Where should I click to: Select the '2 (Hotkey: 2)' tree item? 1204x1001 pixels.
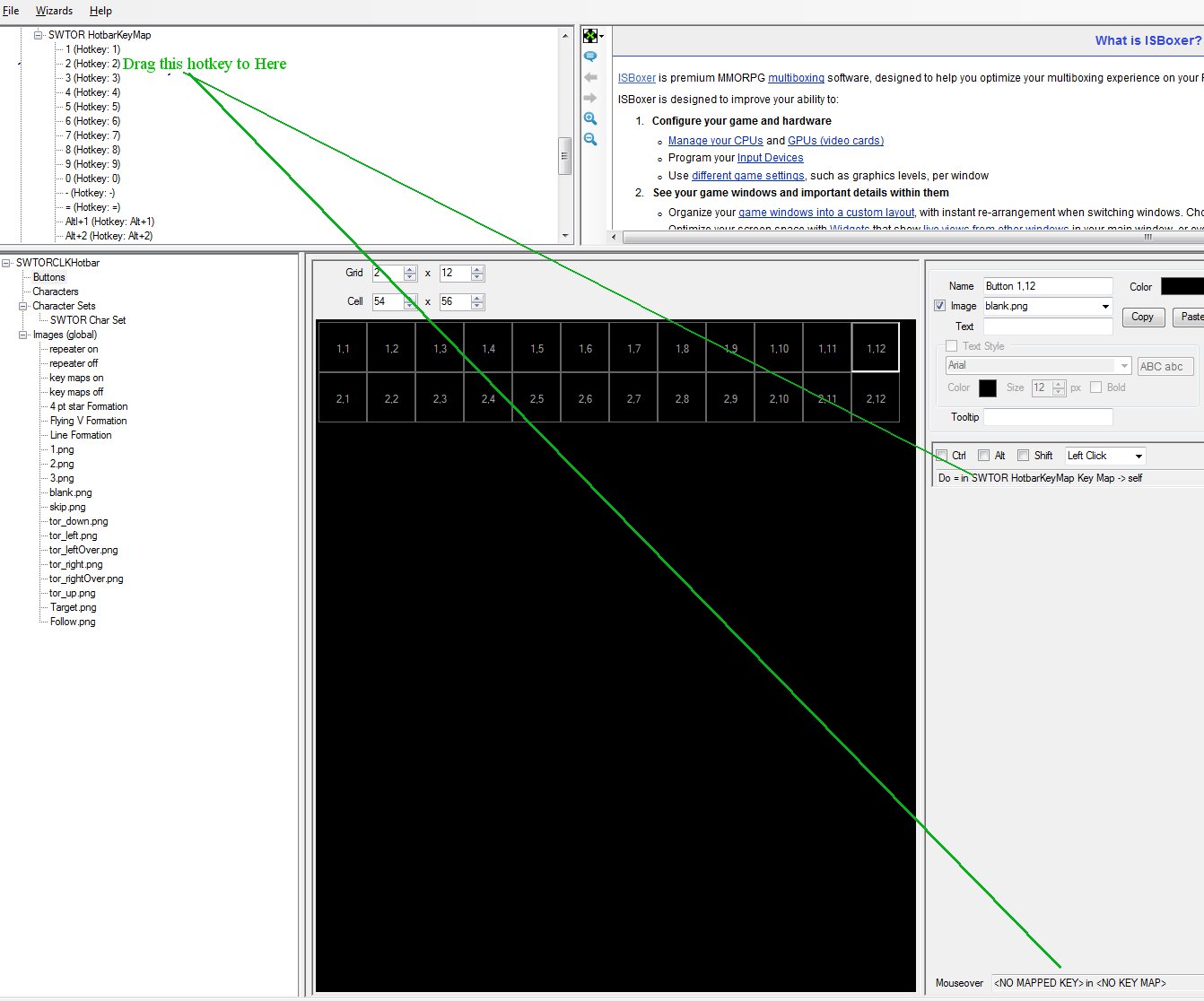(x=92, y=64)
